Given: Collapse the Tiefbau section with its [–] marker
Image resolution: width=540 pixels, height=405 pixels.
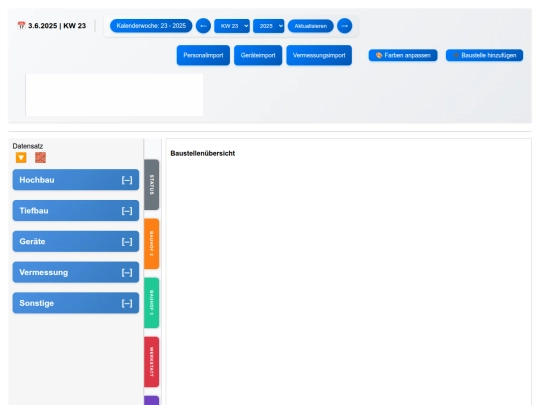Looking at the screenshot, I should point(127,211).
